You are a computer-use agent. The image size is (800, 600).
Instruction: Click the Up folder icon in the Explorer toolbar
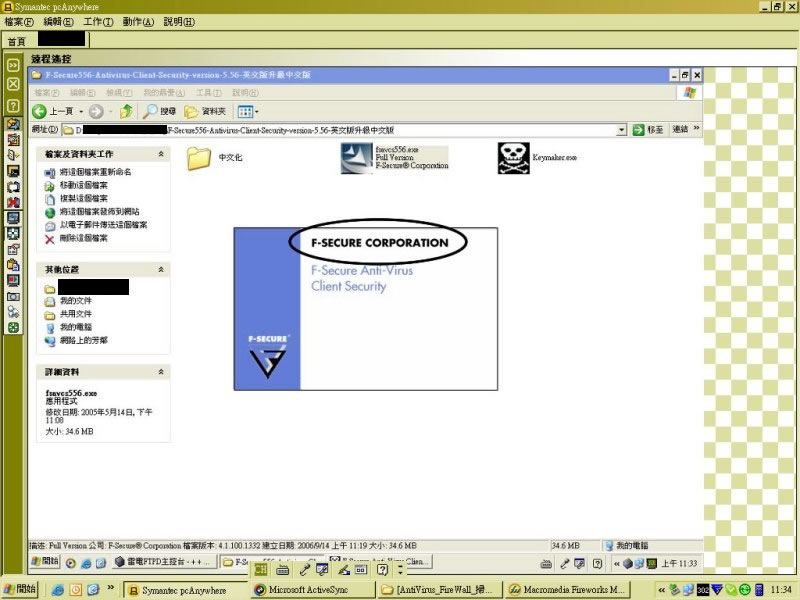tap(126, 111)
